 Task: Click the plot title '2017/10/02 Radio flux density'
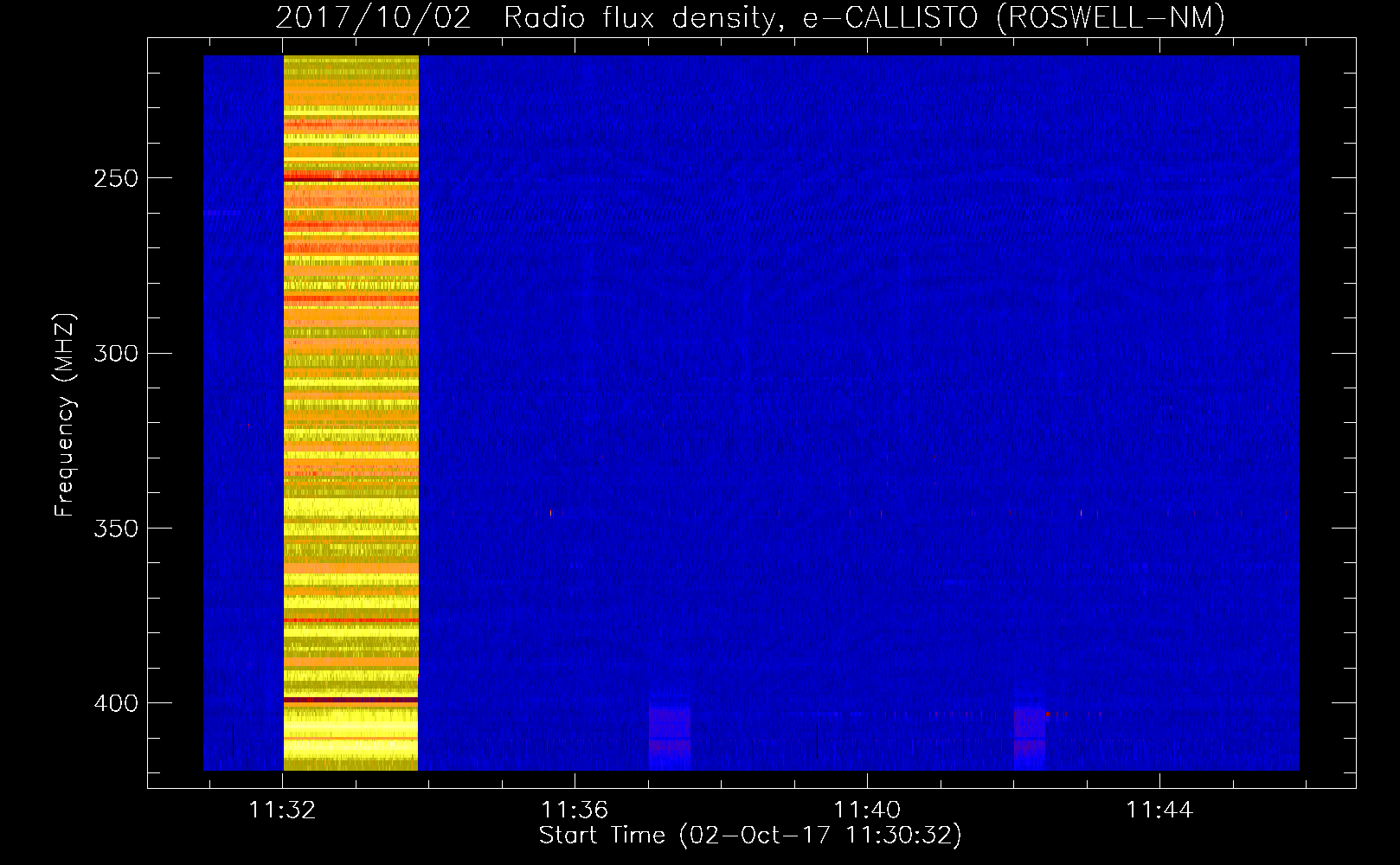527,17
